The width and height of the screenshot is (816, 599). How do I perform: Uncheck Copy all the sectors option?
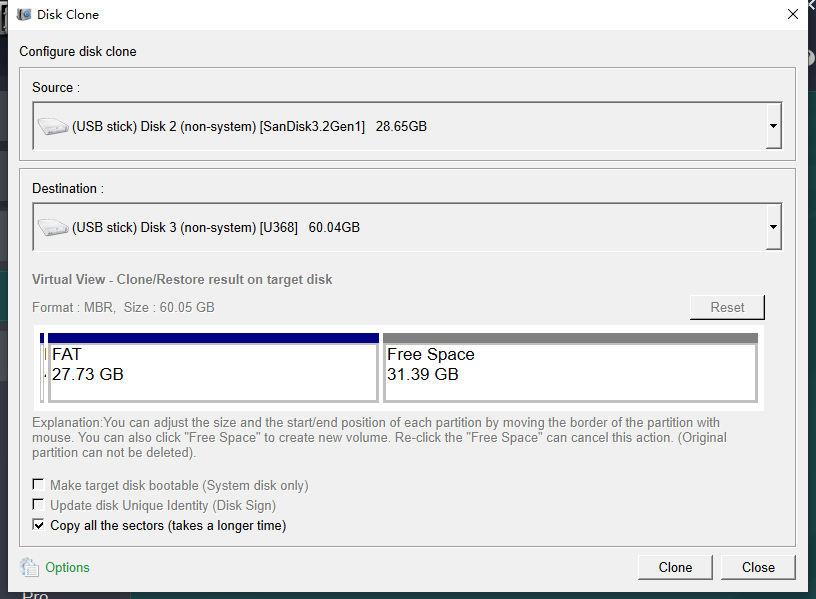[39, 525]
